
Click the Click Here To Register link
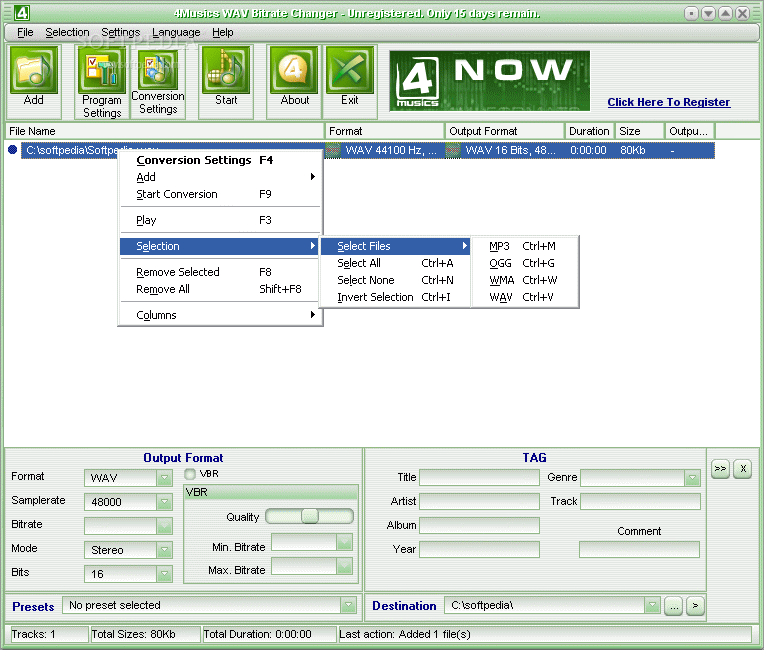point(668,102)
